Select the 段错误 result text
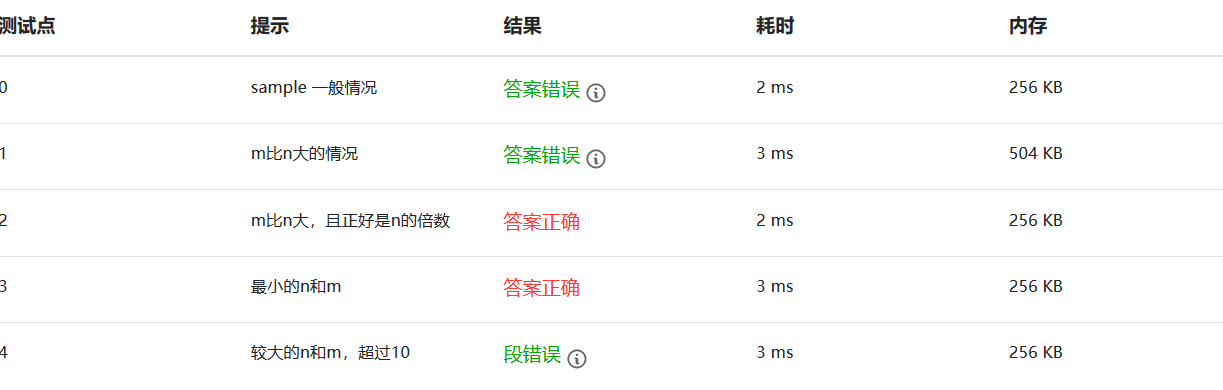Image resolution: width=1223 pixels, height=390 pixels. click(x=532, y=354)
